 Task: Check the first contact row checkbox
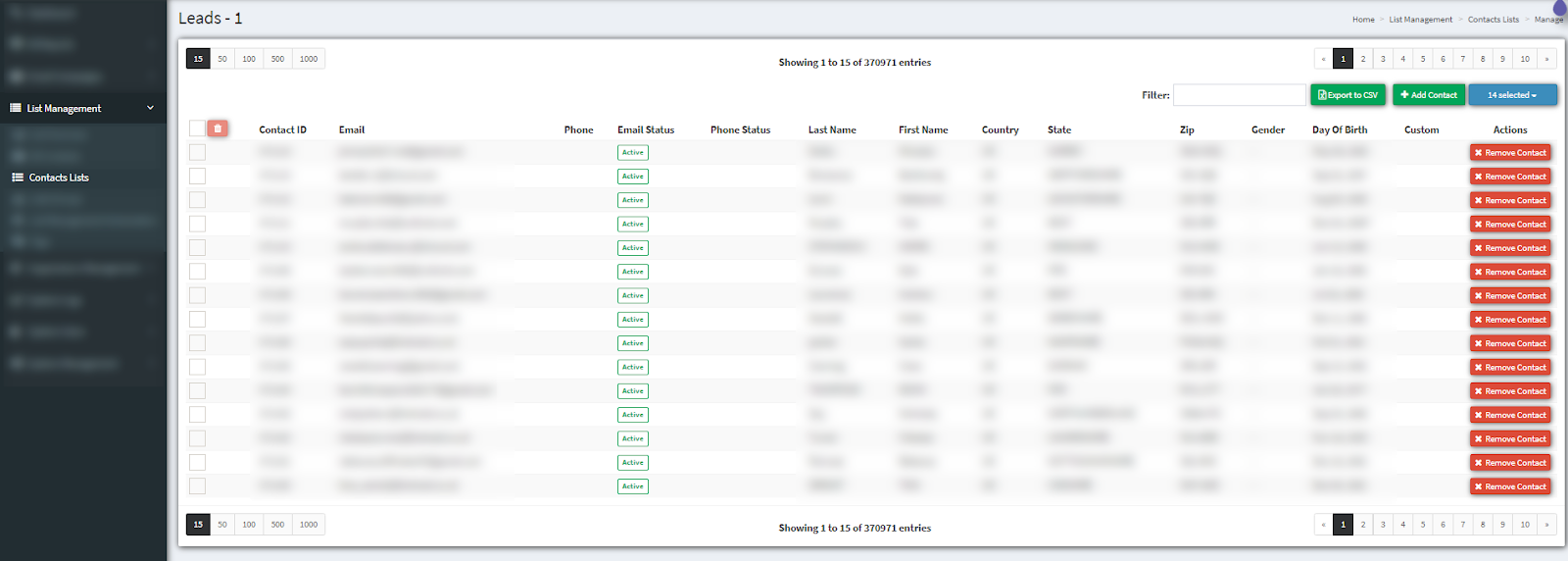(197, 152)
